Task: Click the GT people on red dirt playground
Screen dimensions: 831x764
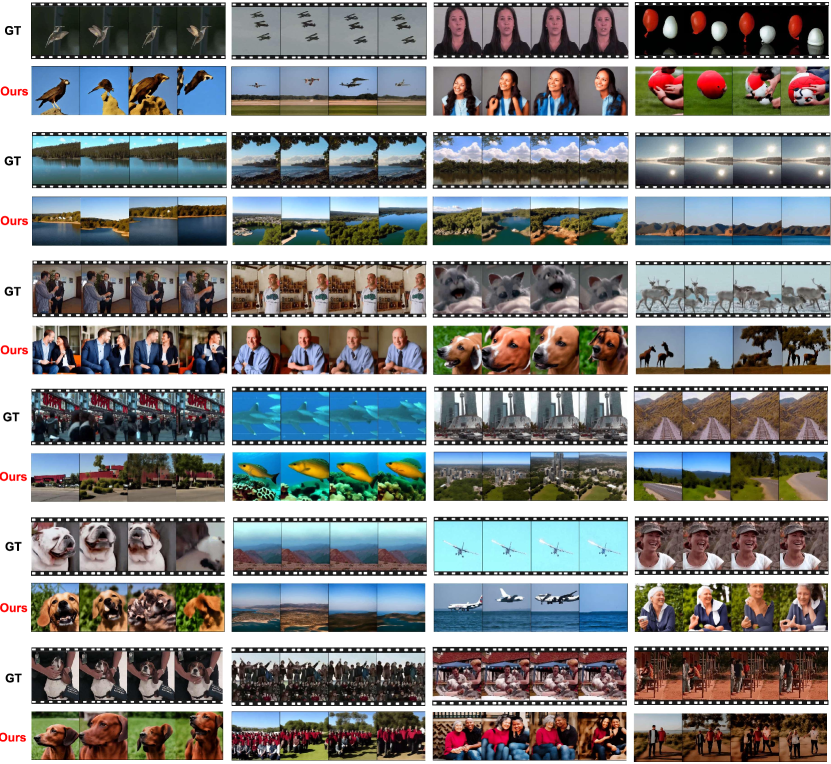Action: pos(731,676)
